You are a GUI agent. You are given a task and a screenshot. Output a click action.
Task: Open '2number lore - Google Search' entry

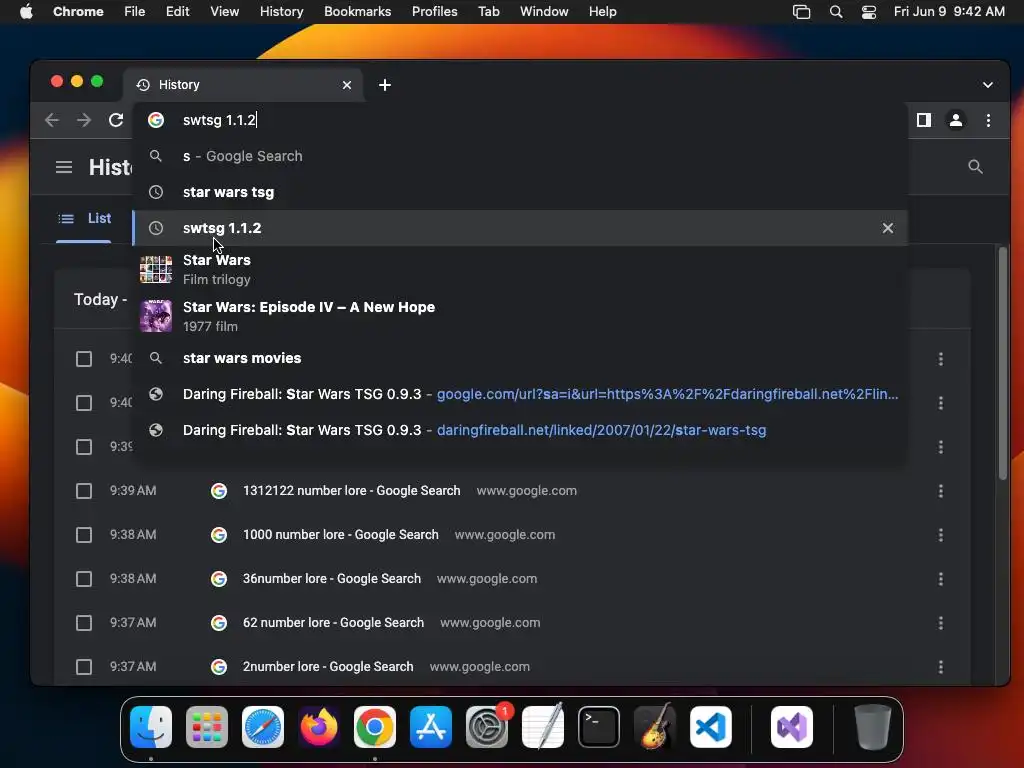pos(328,667)
